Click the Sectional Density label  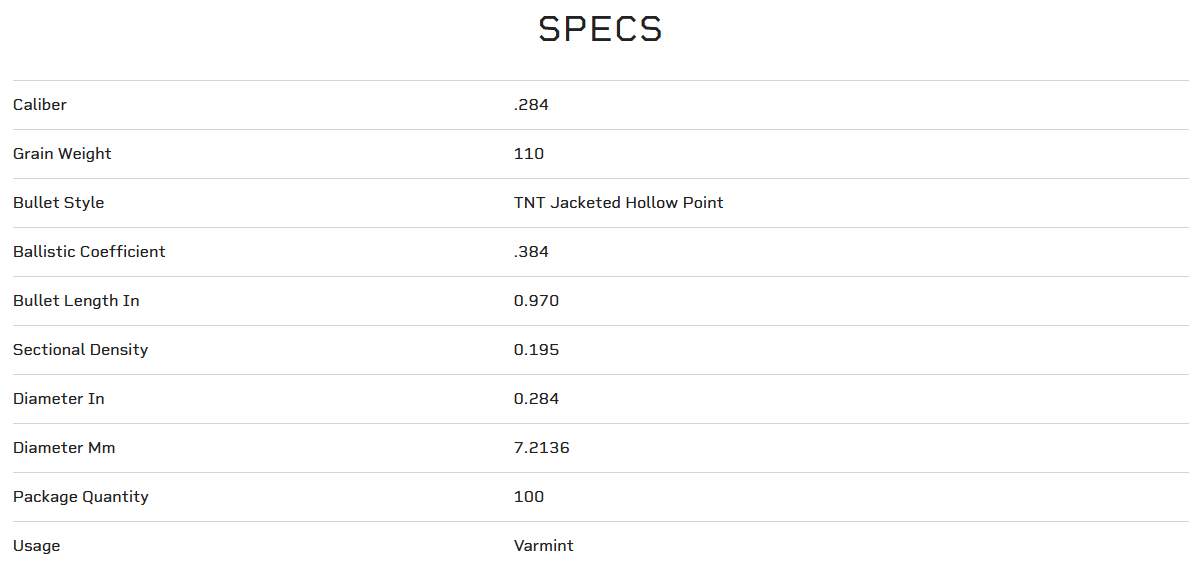[80, 350]
